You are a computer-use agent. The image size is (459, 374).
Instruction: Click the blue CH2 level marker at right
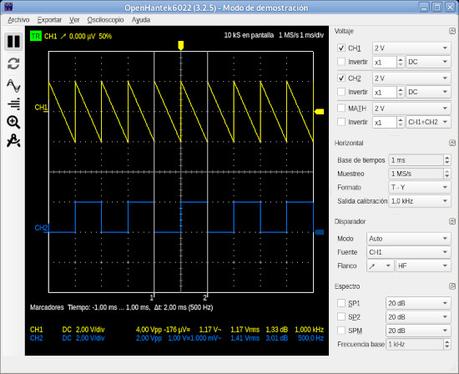click(319, 232)
